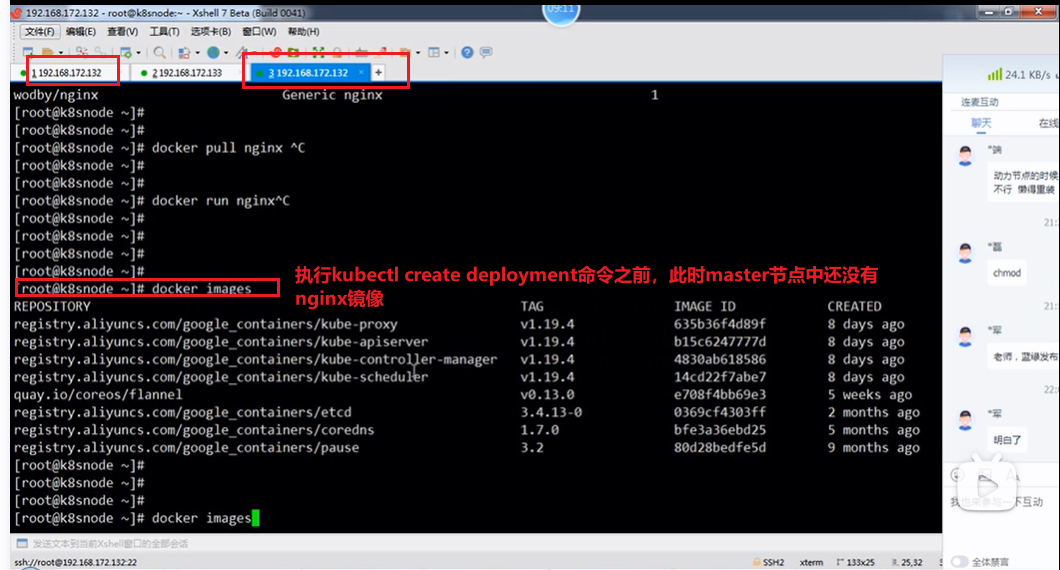The height and width of the screenshot is (570, 1060).
Task: Expand the Open session folder dropdown arrow
Action: 61,53
